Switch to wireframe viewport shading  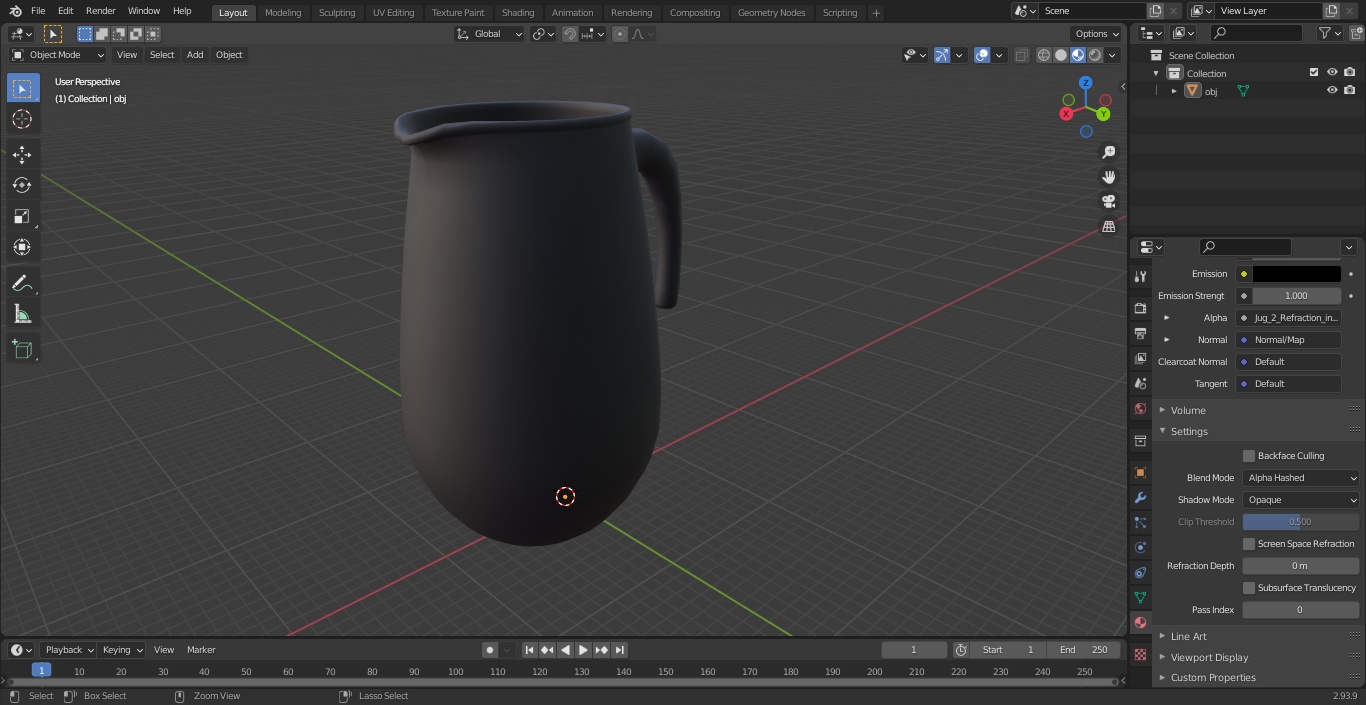1043,55
